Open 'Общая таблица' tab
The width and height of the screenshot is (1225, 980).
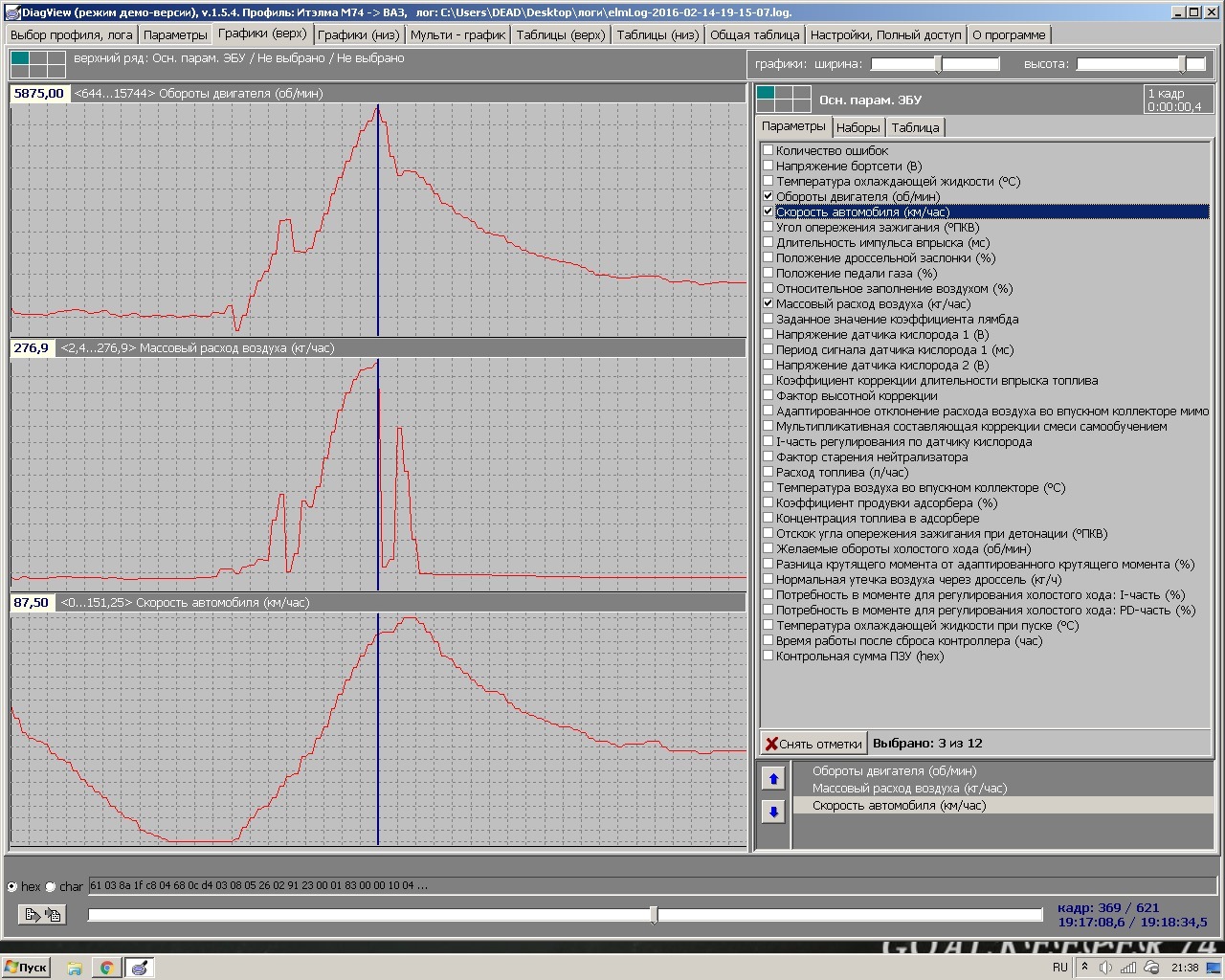point(754,34)
